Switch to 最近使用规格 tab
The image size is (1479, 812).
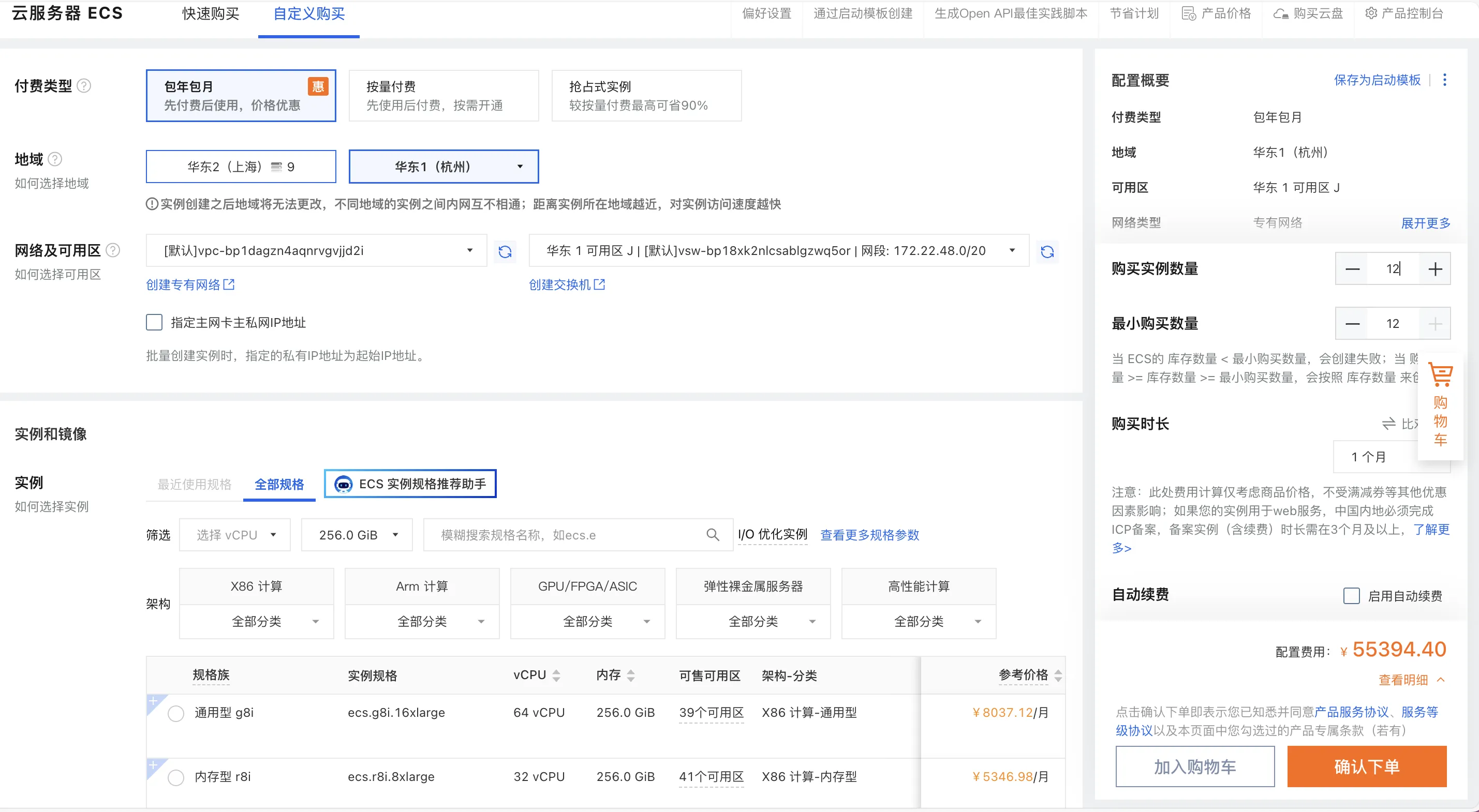(194, 484)
